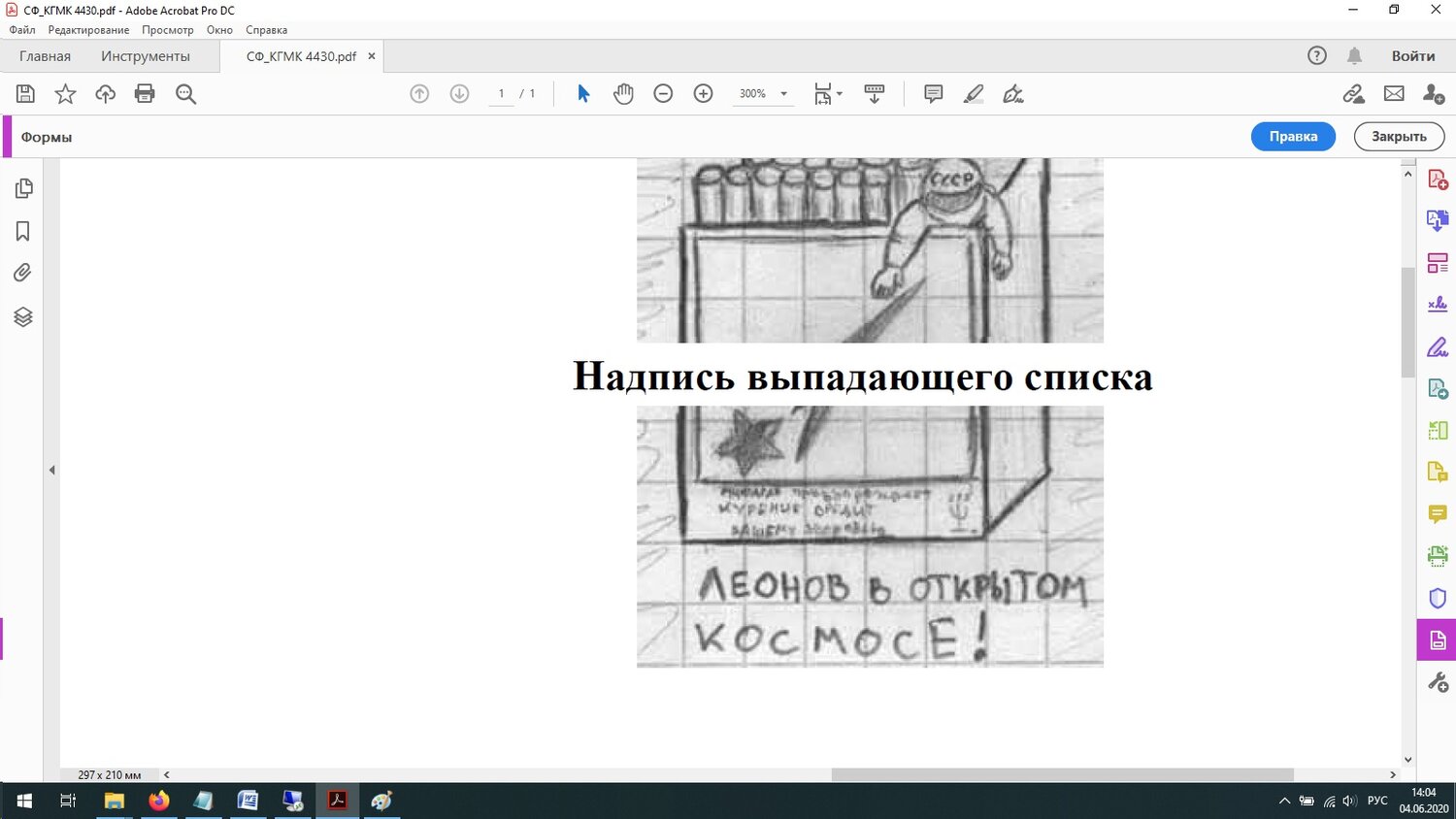Click the zoom out minus icon

point(663,94)
